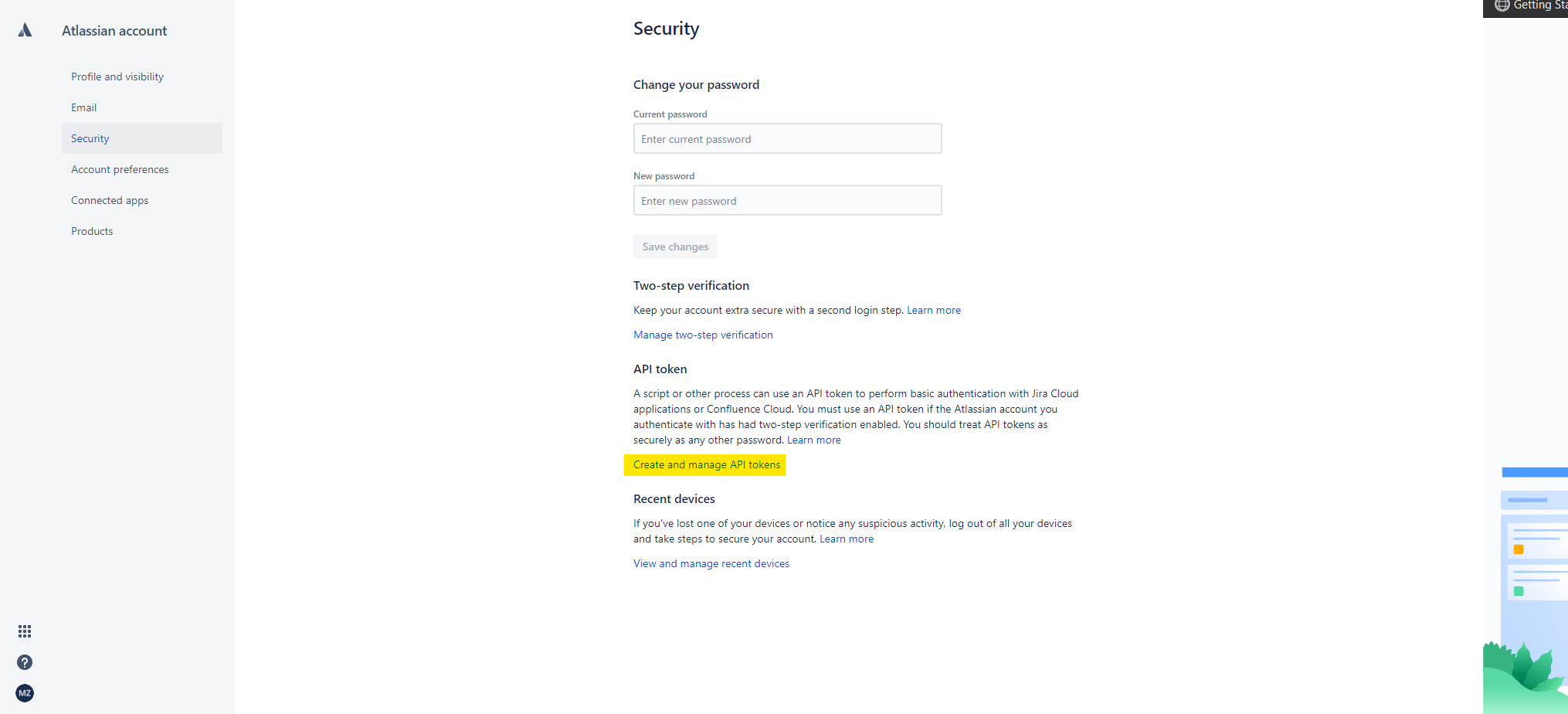1568x714 pixels.
Task: Go to Profile and visibility settings
Action: point(117,76)
